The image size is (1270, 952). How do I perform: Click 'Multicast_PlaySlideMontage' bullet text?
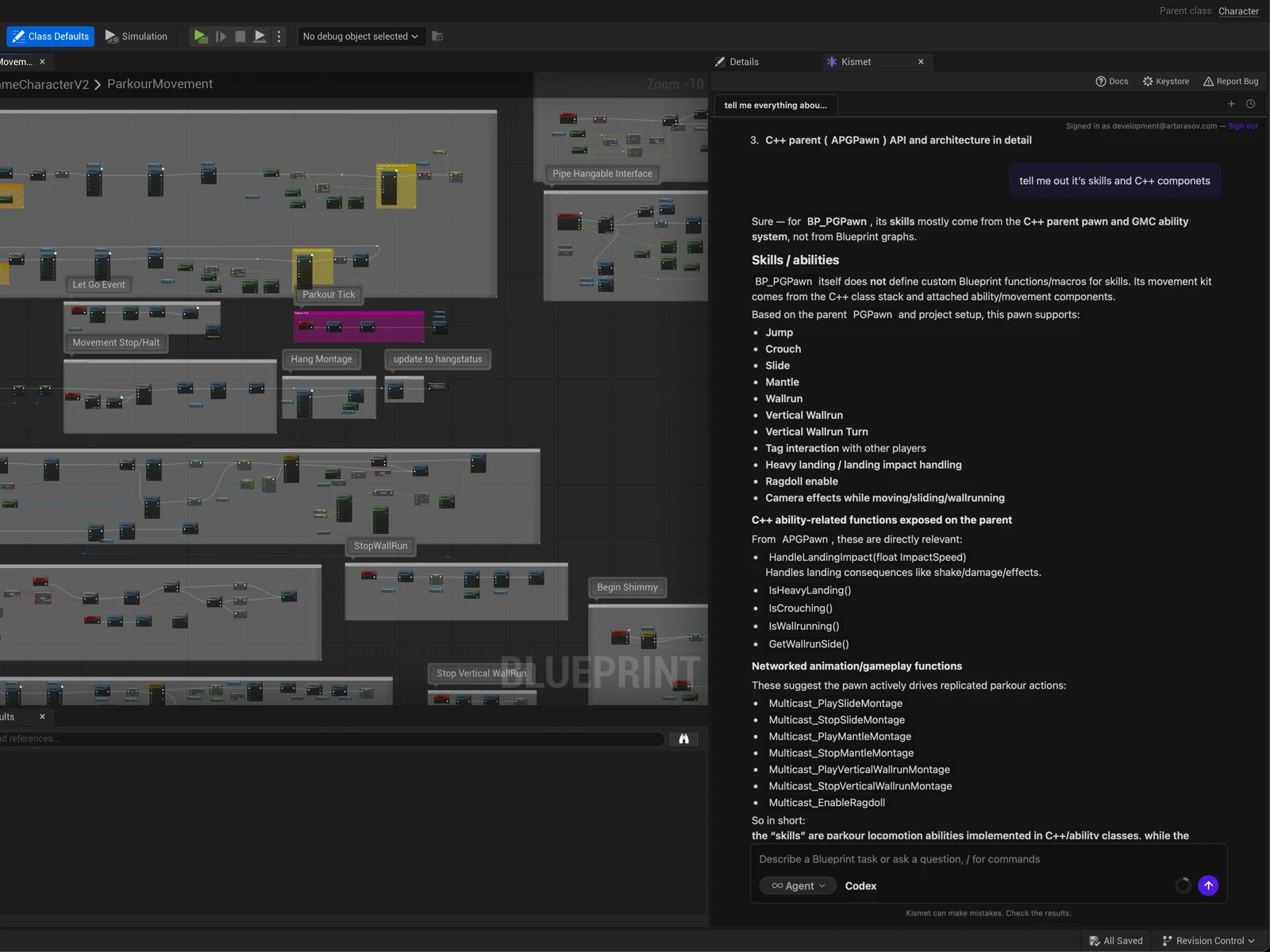[835, 704]
